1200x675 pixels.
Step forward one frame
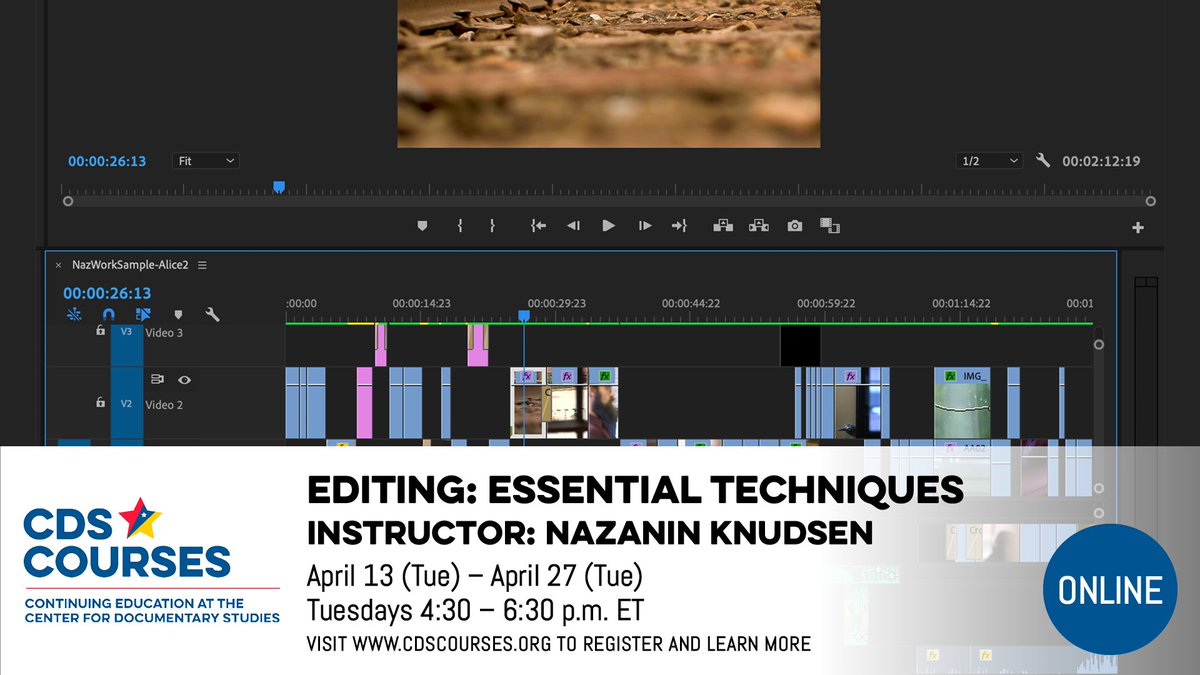[x=644, y=226]
